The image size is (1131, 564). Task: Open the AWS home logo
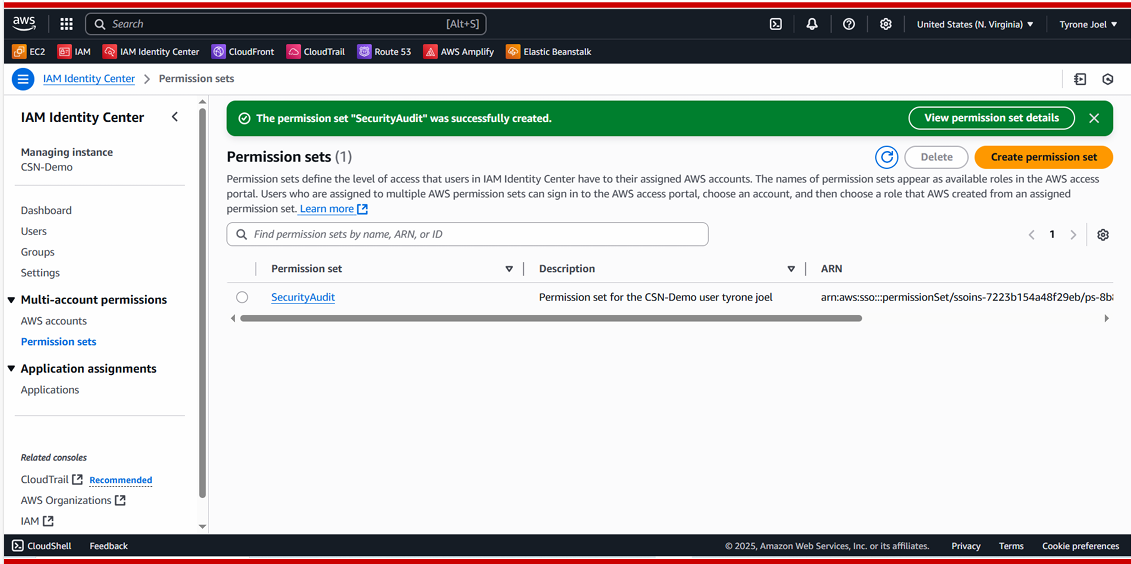point(25,24)
